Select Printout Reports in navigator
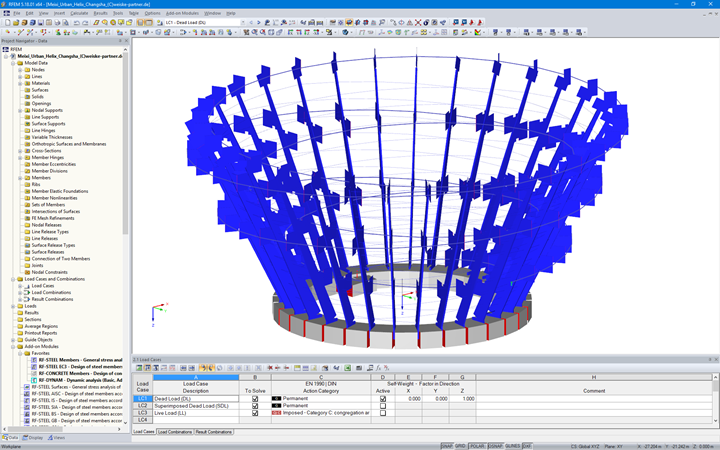Screen dimensions: 720x450 tap(40, 333)
